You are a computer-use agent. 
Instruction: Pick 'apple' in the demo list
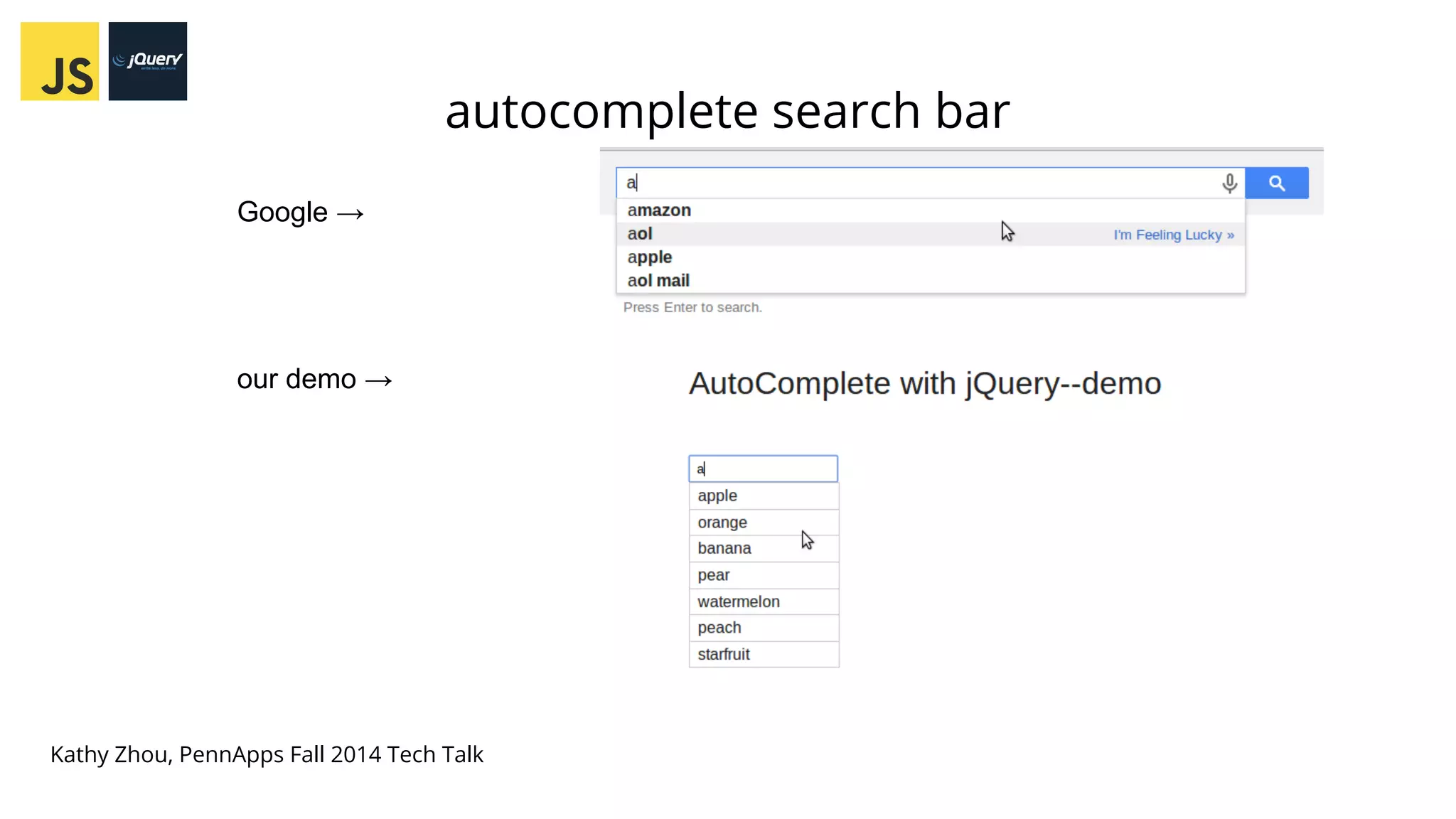tap(764, 496)
